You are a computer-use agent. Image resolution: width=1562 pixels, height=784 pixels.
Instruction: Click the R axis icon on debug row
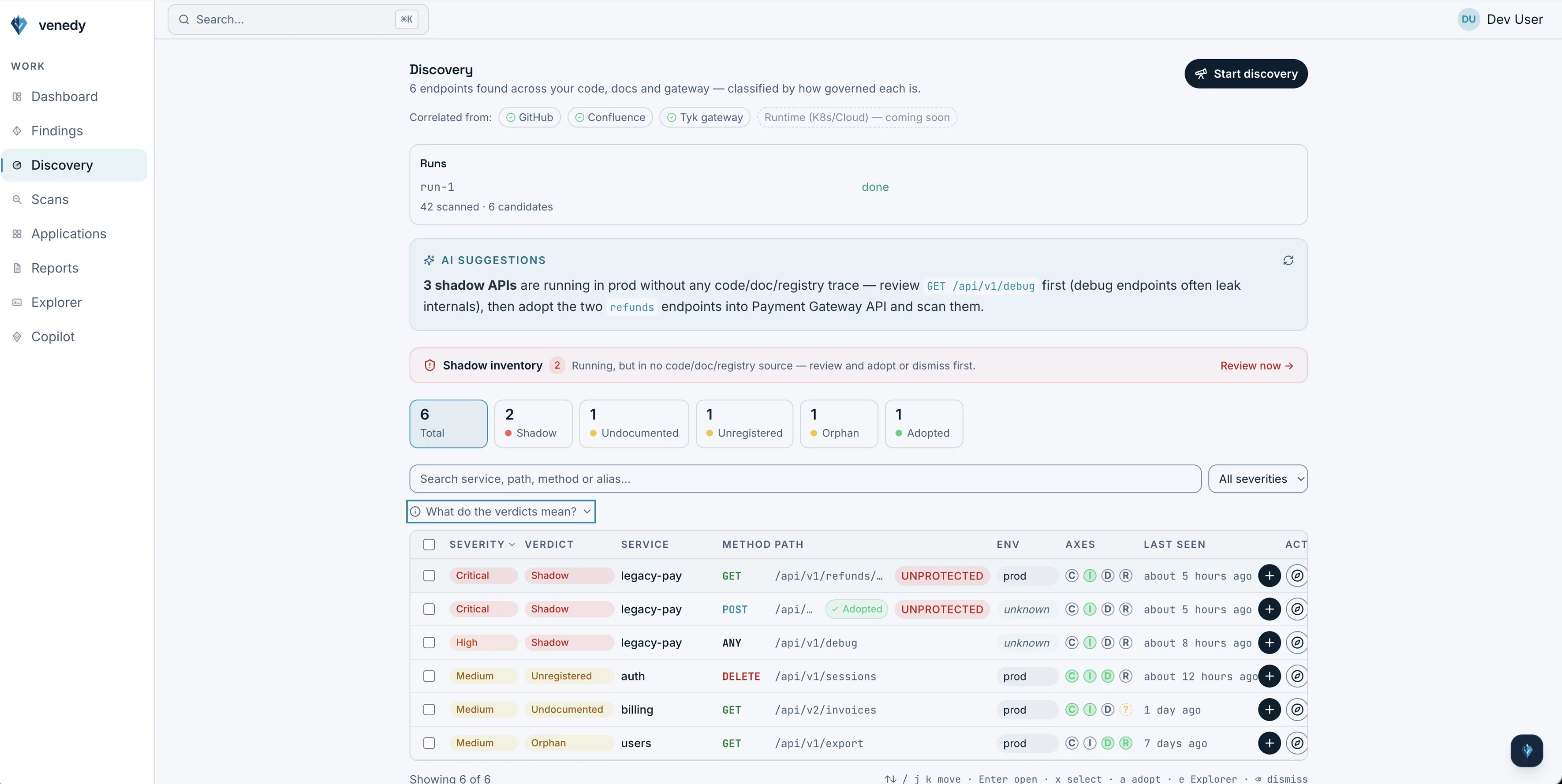[1125, 643]
